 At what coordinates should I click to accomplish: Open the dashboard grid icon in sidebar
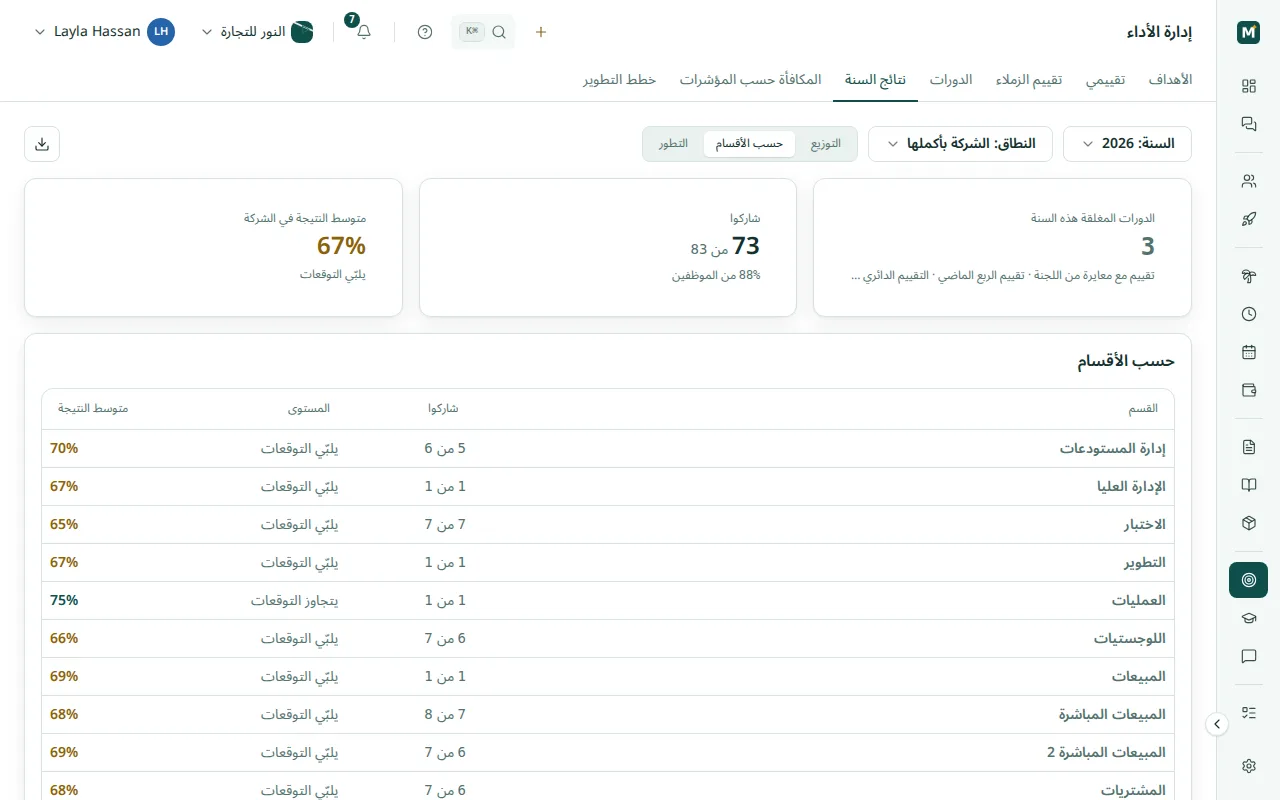[x=1248, y=86]
